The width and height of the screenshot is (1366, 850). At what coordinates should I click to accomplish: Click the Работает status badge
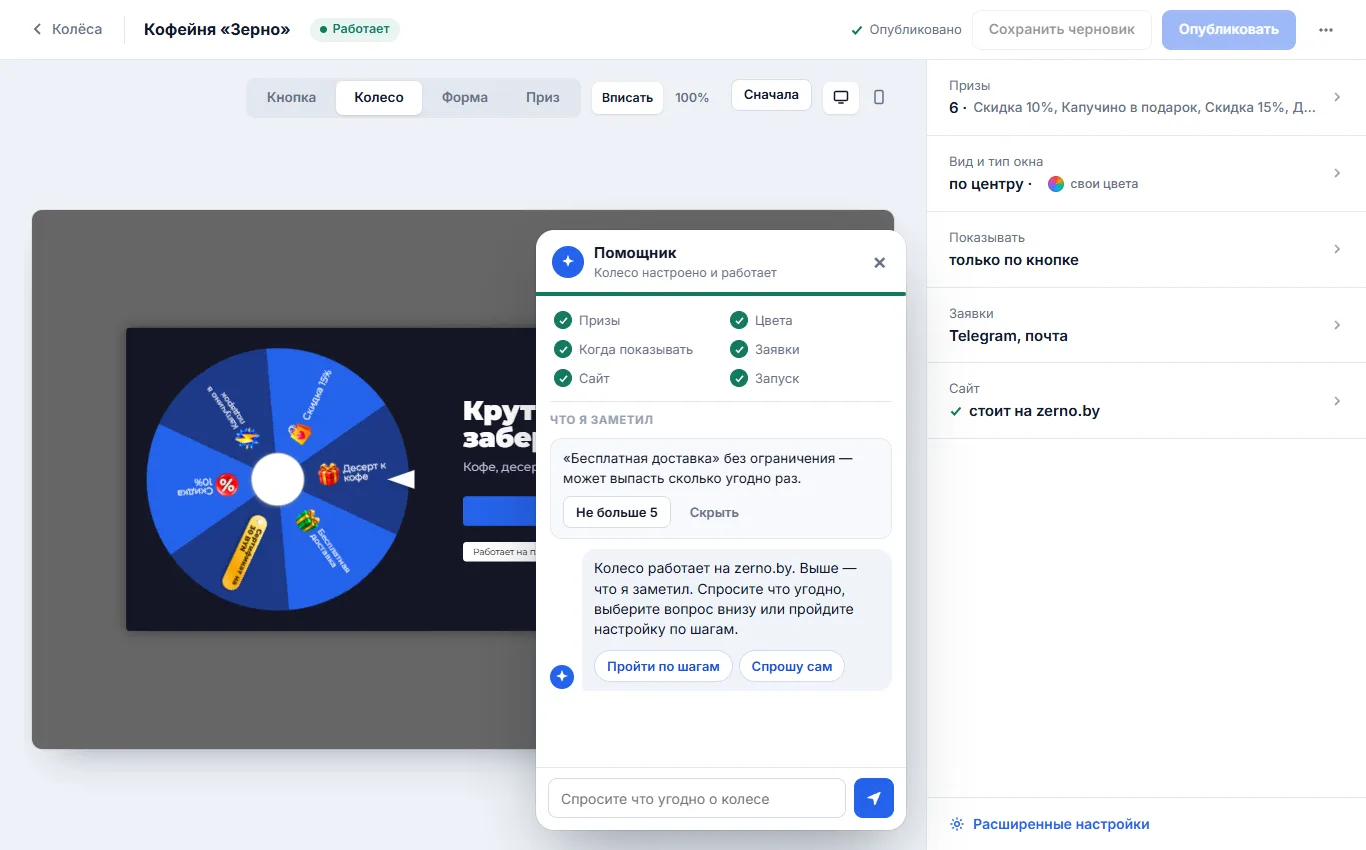pyautogui.click(x=355, y=29)
